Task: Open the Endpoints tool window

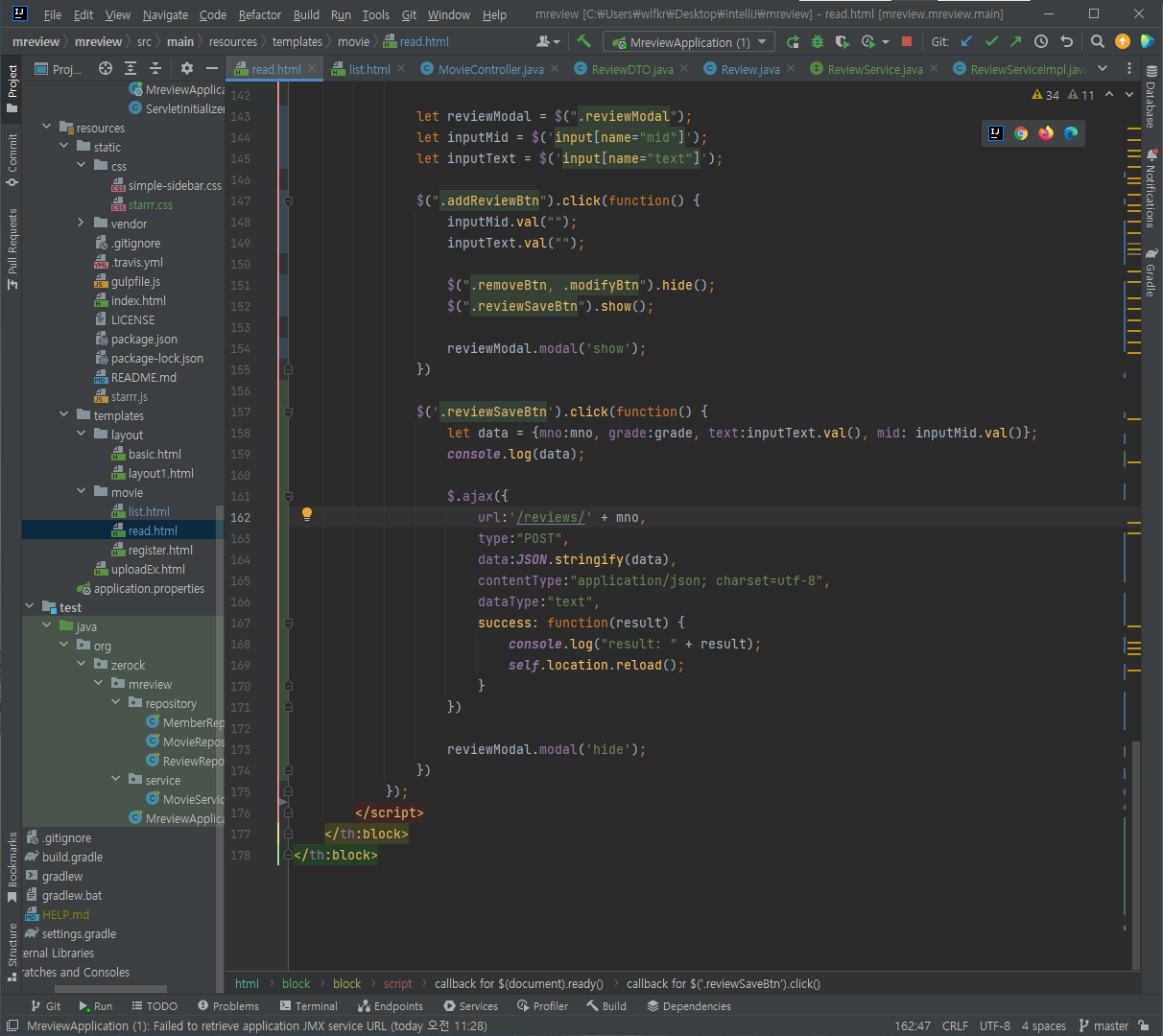Action: coord(391,1006)
